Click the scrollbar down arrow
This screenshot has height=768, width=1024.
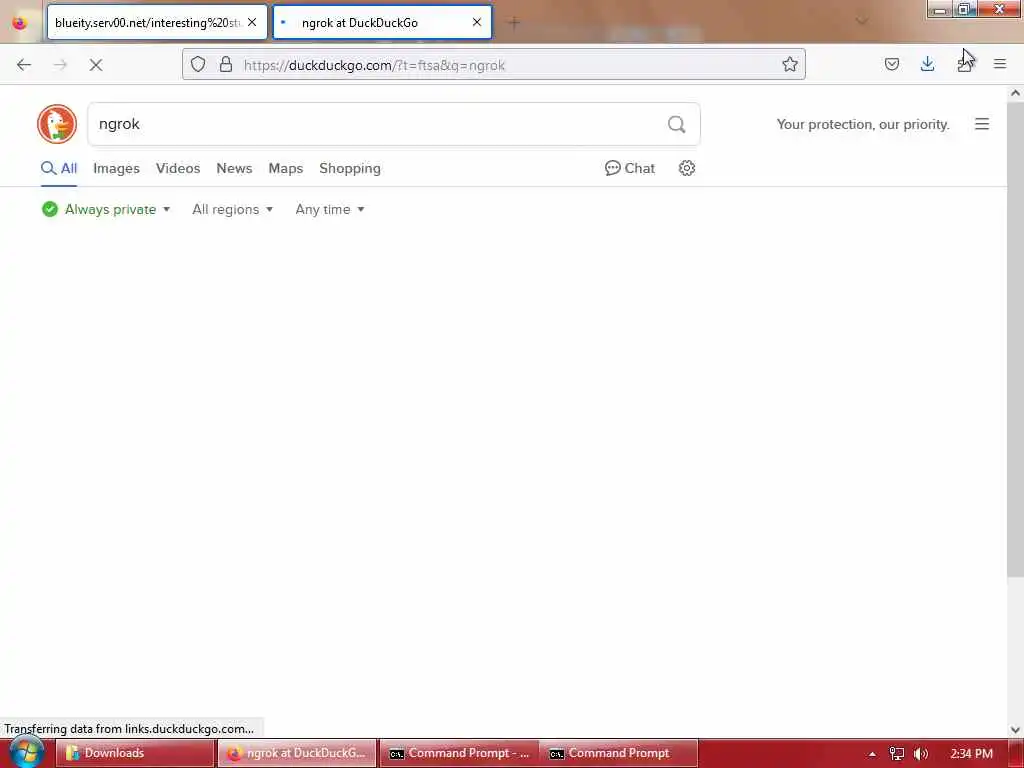[x=1015, y=730]
